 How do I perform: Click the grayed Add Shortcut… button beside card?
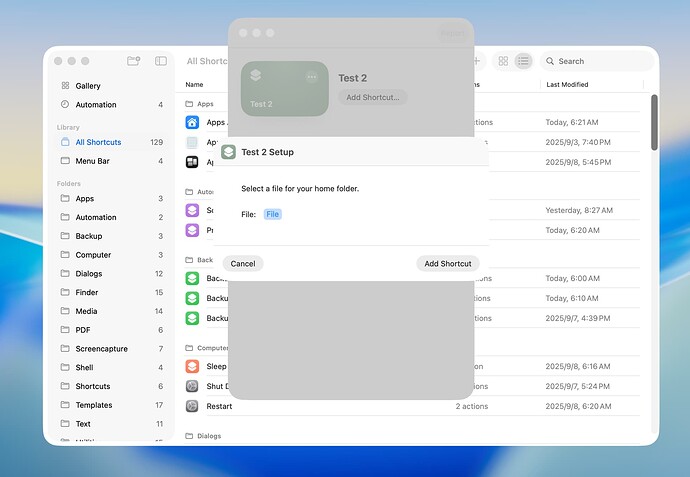[x=372, y=97]
